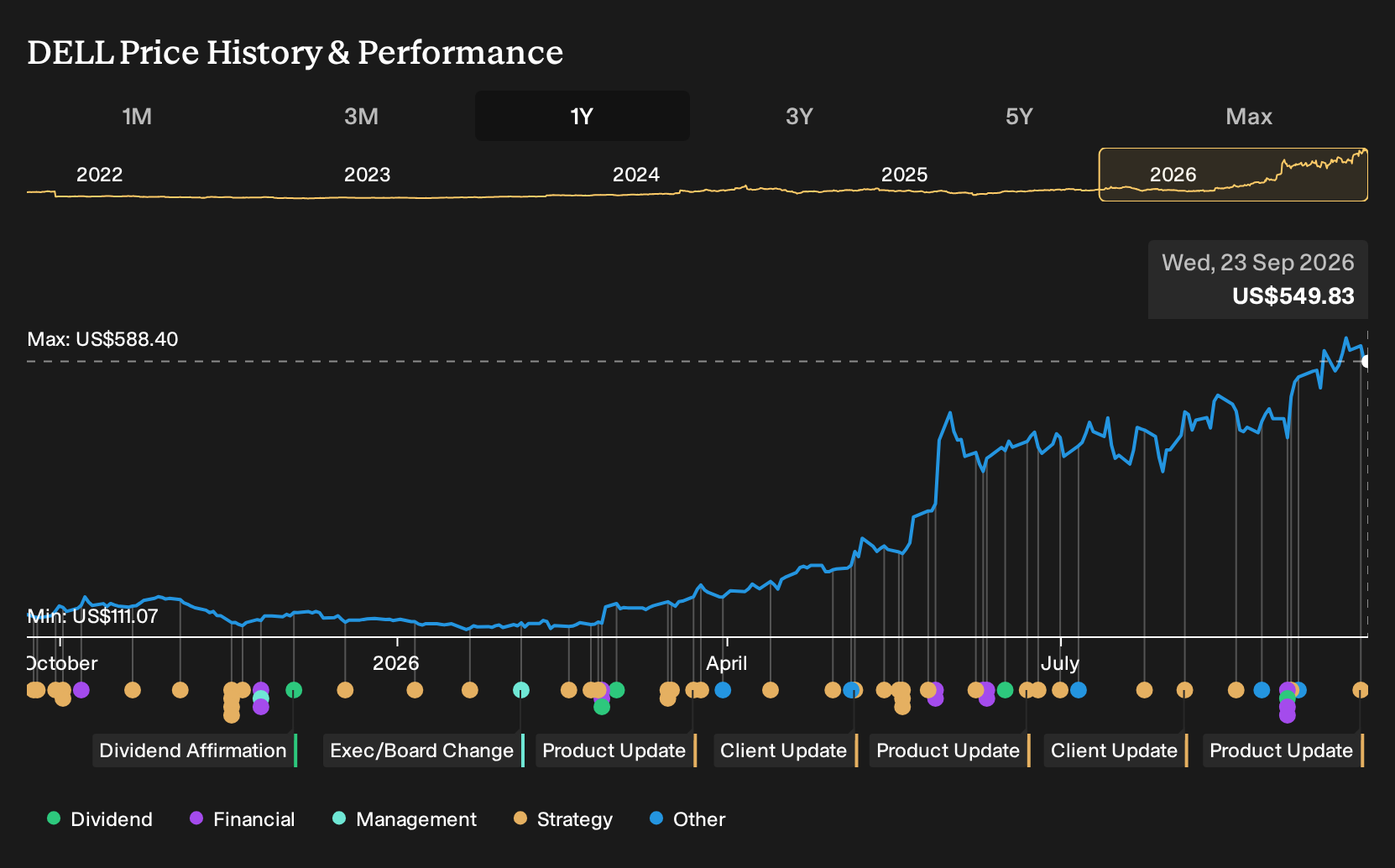The image size is (1395, 868).
Task: Click the white current-price dot on chart
Action: [x=1366, y=362]
